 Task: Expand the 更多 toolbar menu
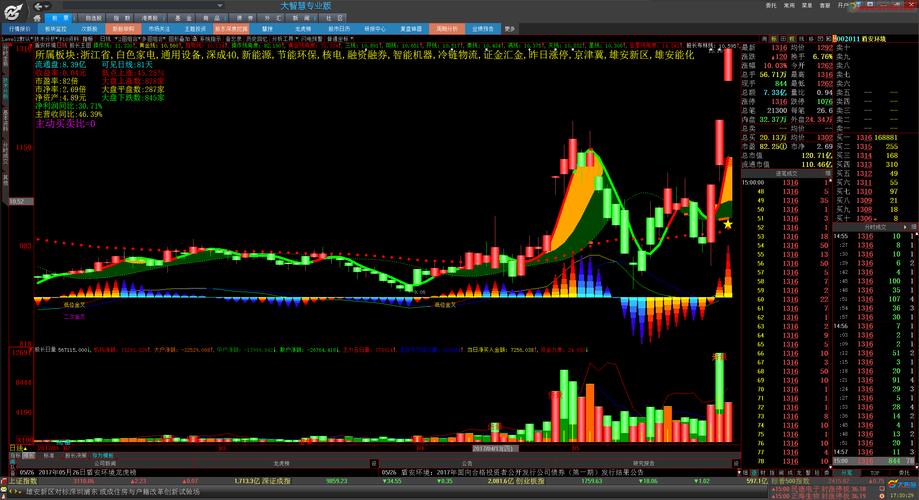point(510,30)
